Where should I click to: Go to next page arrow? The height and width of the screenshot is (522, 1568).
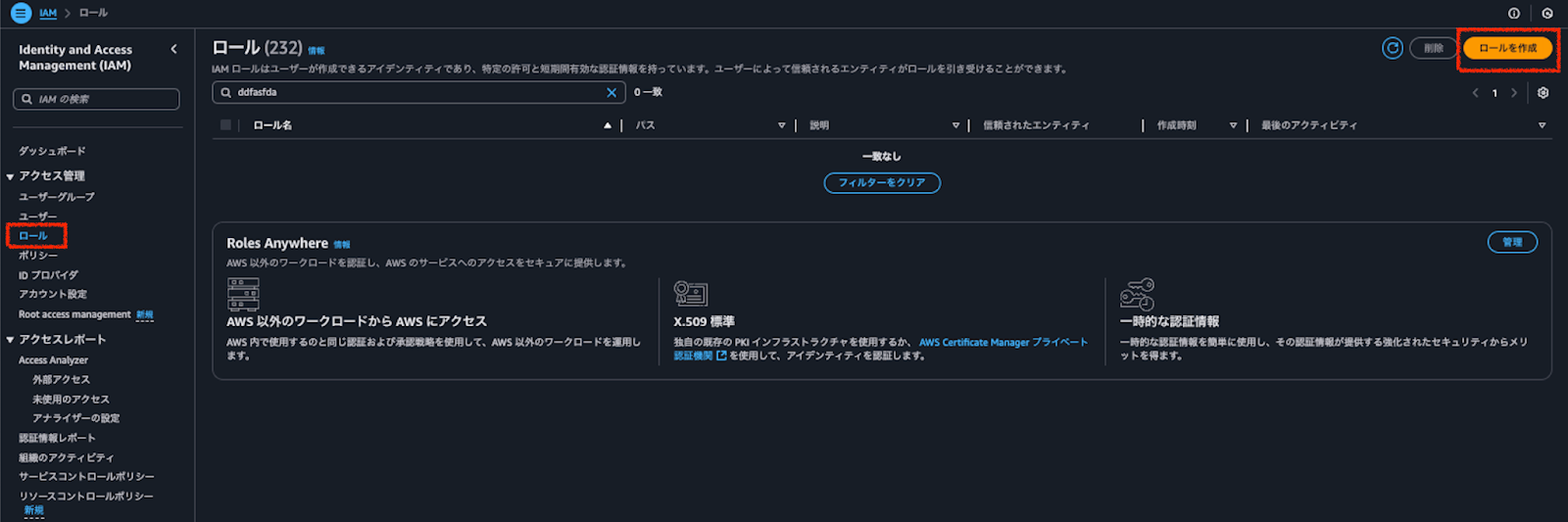click(1514, 93)
